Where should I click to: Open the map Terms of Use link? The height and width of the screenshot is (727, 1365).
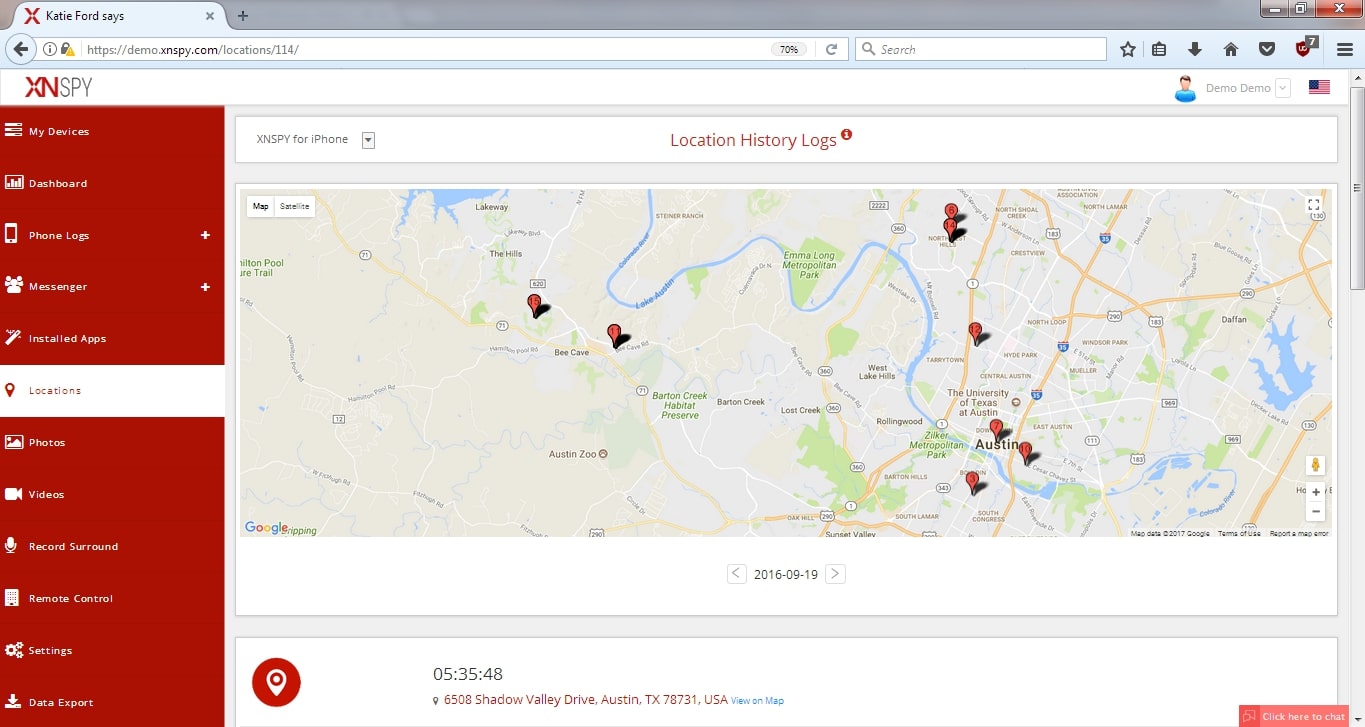(x=1239, y=534)
